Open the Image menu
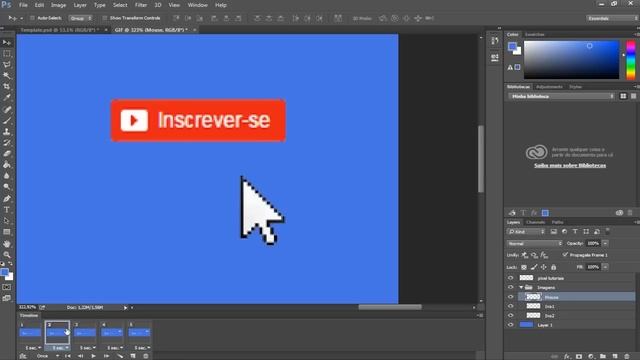This screenshot has height=360, width=640. pos(58,5)
